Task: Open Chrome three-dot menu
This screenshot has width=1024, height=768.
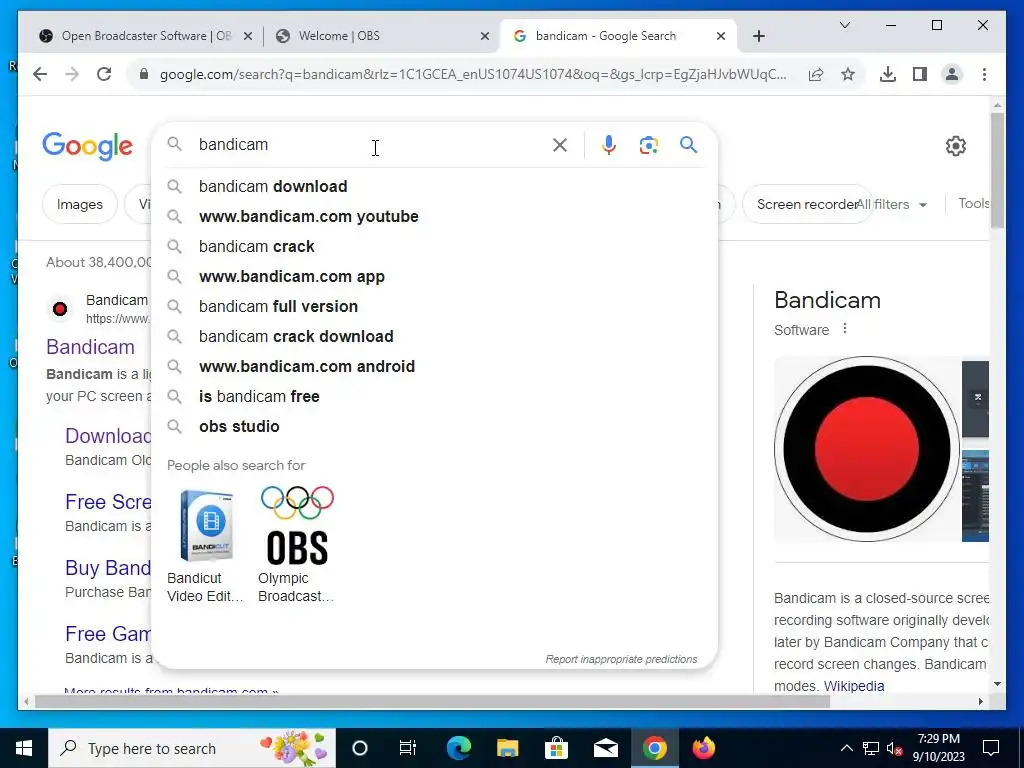Action: (x=984, y=74)
